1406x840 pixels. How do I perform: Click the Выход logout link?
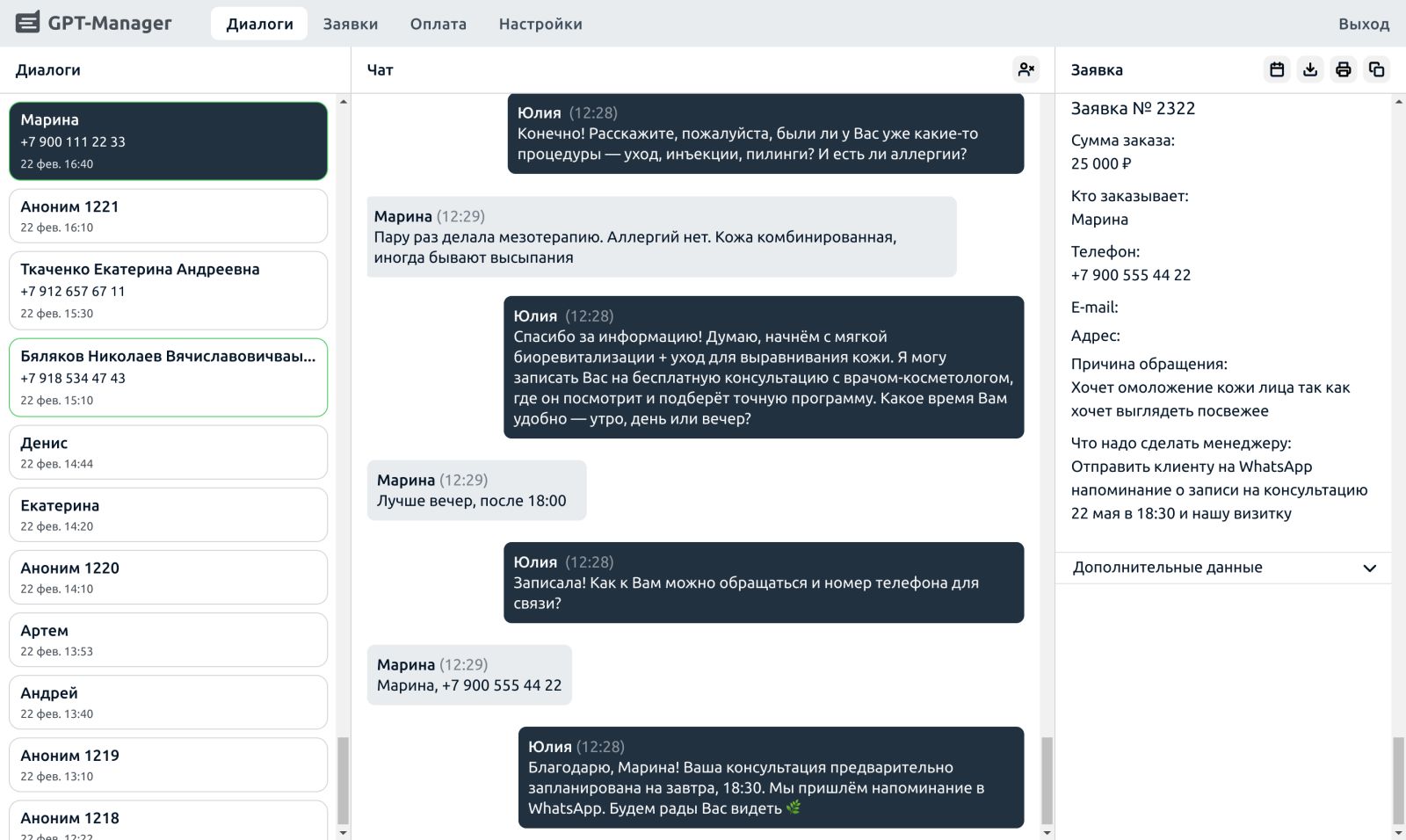1363,24
